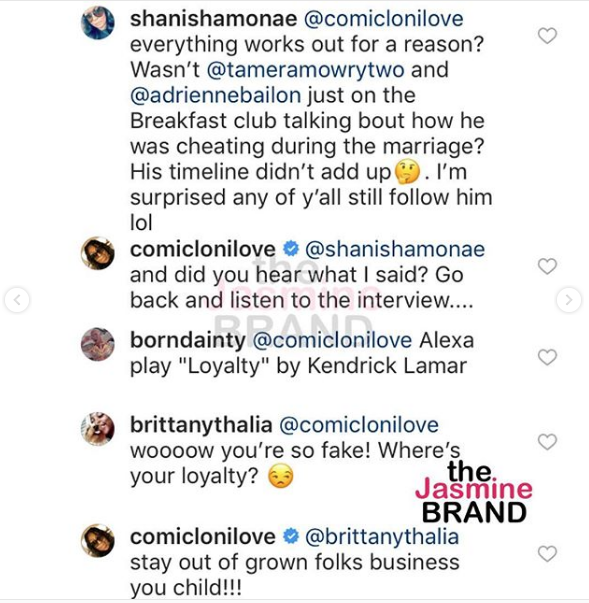Screen dimensions: 589x603
Task: View brittanythalia's profile avatar
Action: (x=98, y=429)
